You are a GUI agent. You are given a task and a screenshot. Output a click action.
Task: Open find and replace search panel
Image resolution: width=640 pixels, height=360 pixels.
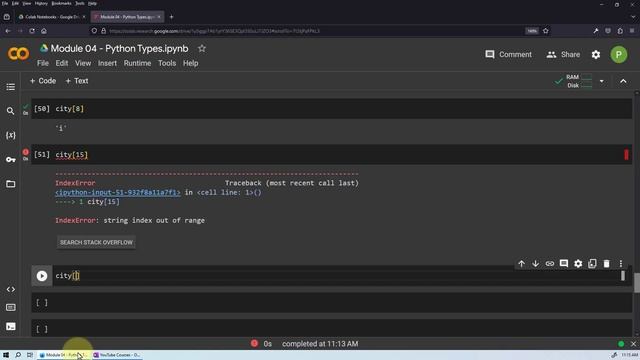click(11, 111)
